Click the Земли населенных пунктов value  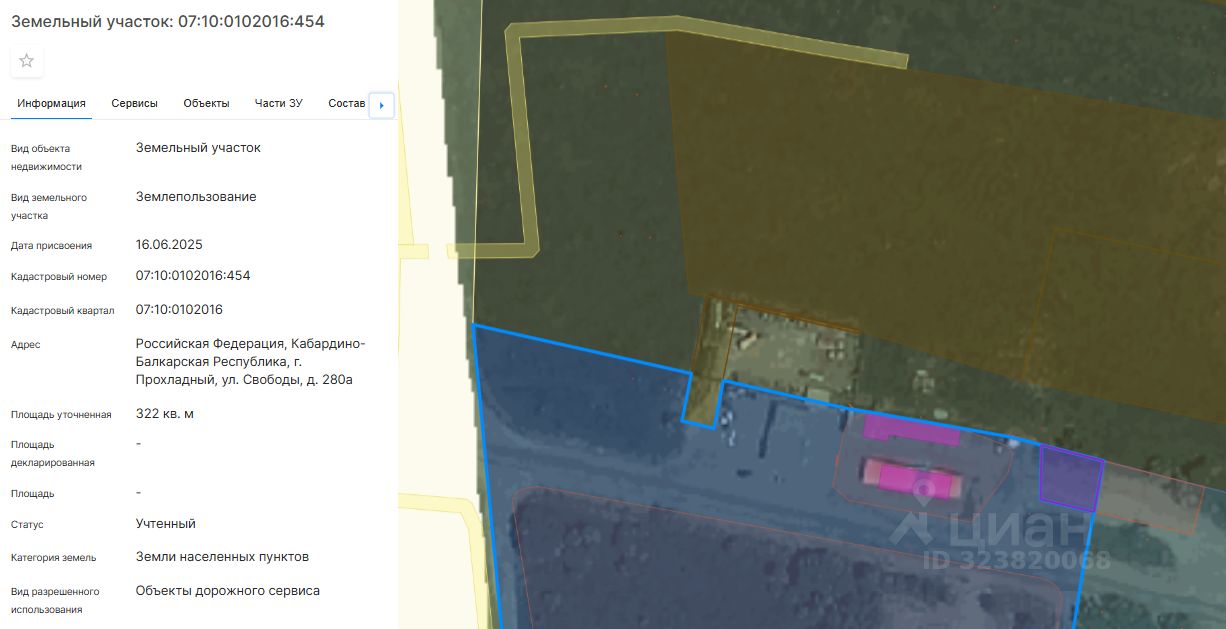coord(222,556)
